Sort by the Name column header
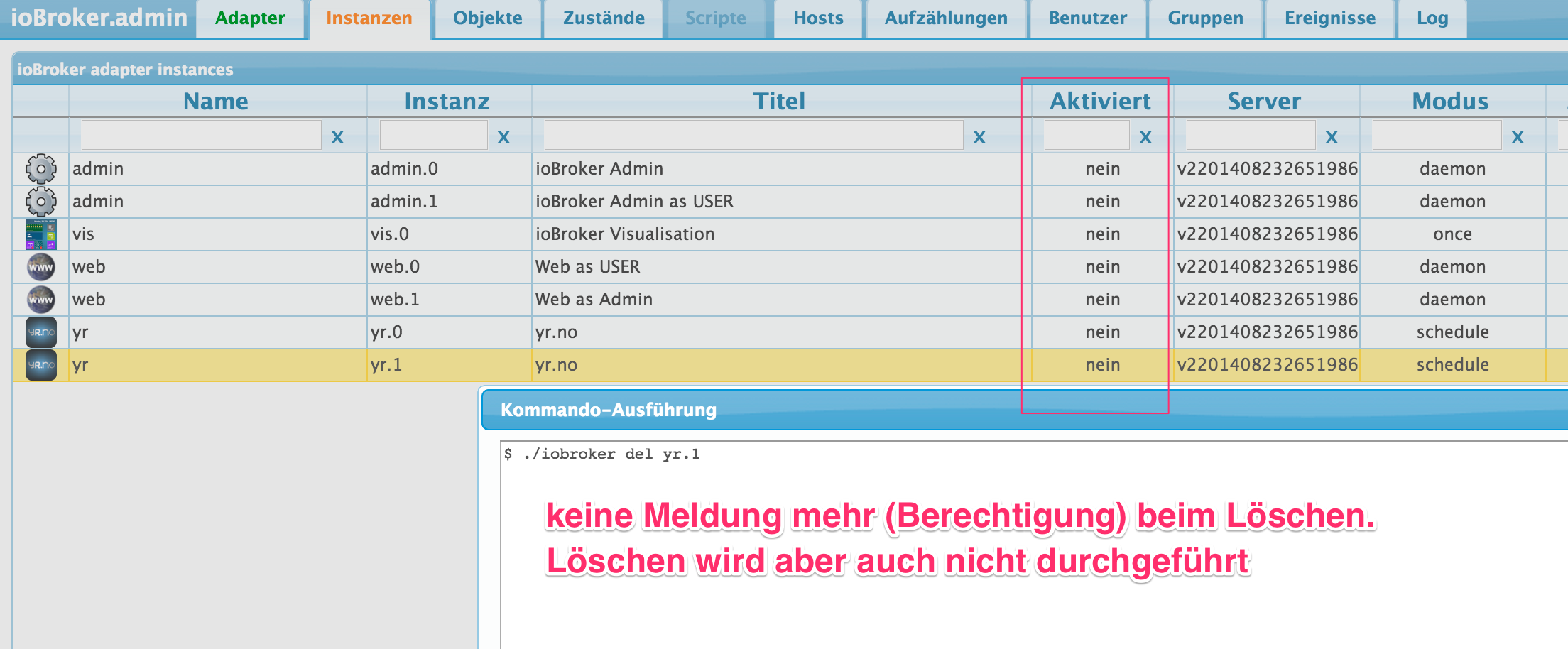 click(216, 102)
